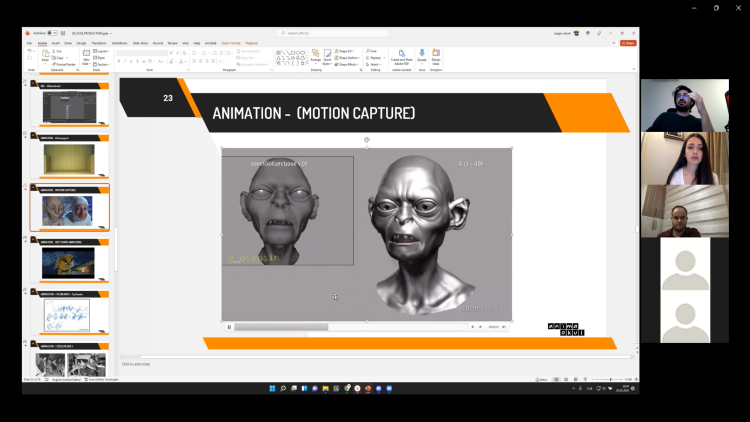Screen dimensions: 750x422
Task: Switch to the Insert tab
Action: tap(55, 43)
